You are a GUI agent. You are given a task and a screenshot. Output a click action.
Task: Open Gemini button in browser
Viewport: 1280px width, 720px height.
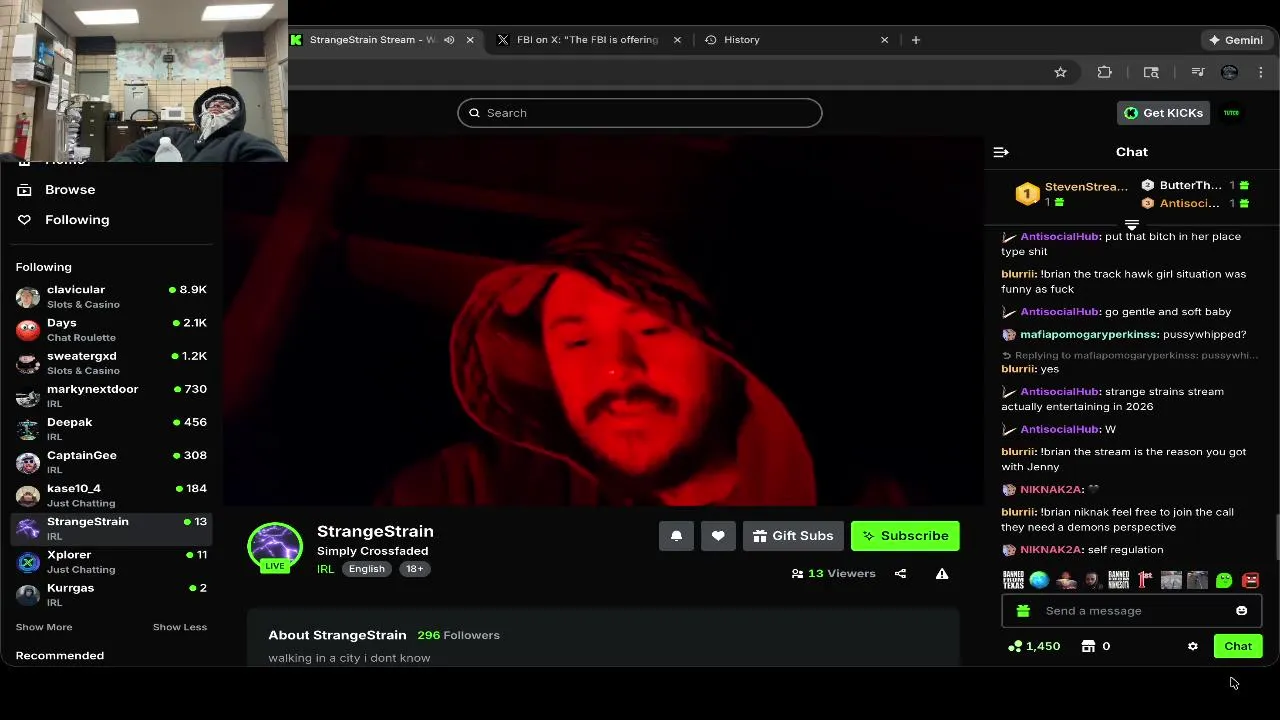coord(1235,40)
